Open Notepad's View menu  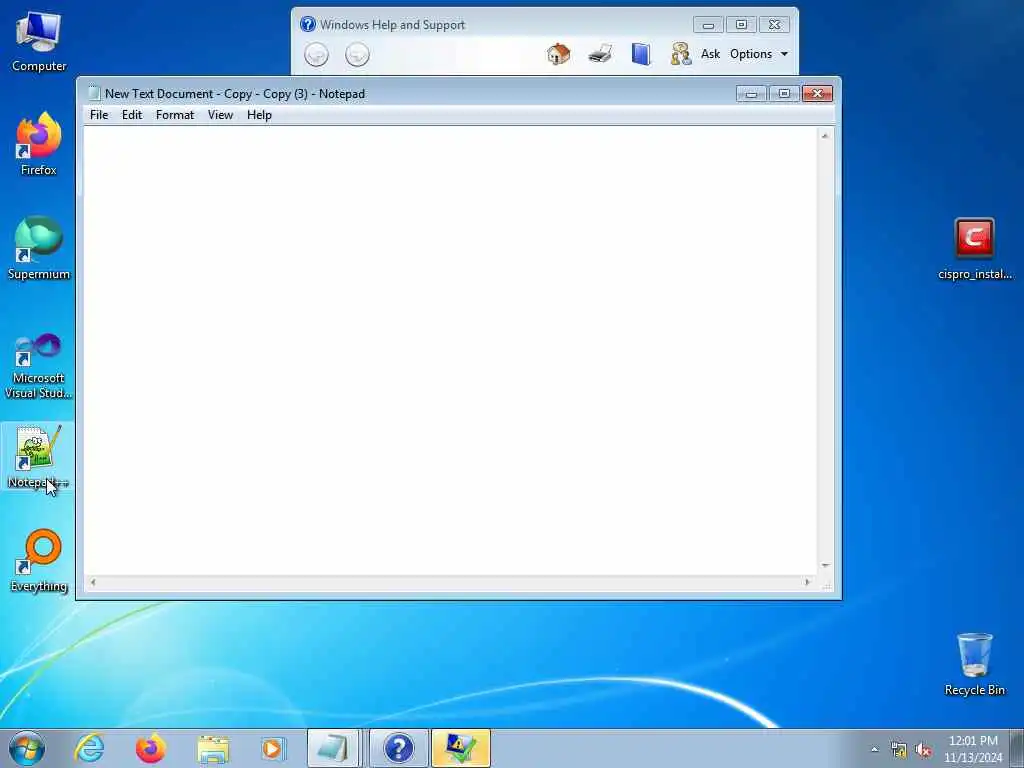tap(221, 115)
